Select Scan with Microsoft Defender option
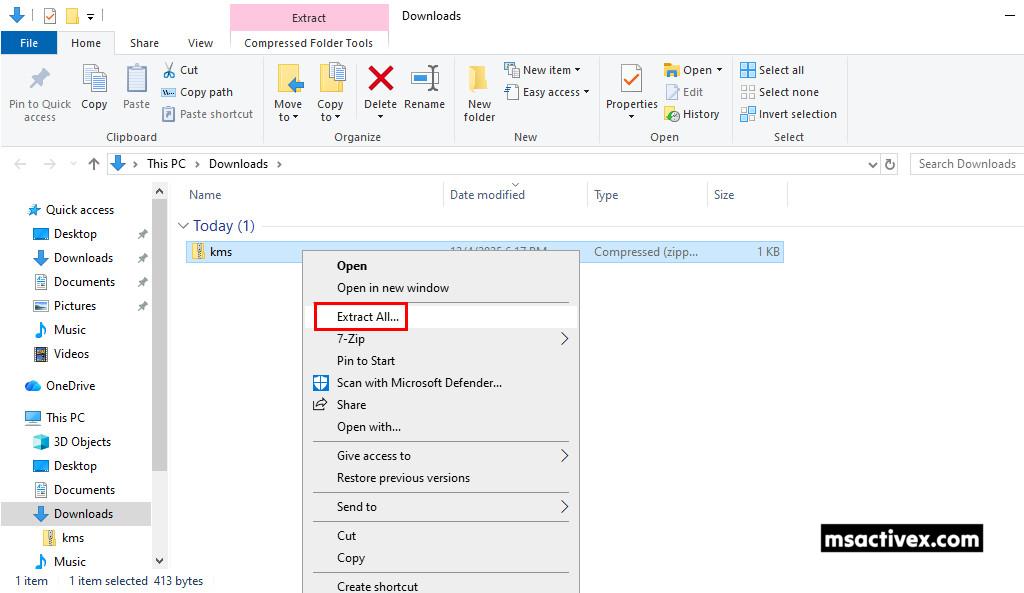Screen dimensions: 1024x593 pos(419,383)
